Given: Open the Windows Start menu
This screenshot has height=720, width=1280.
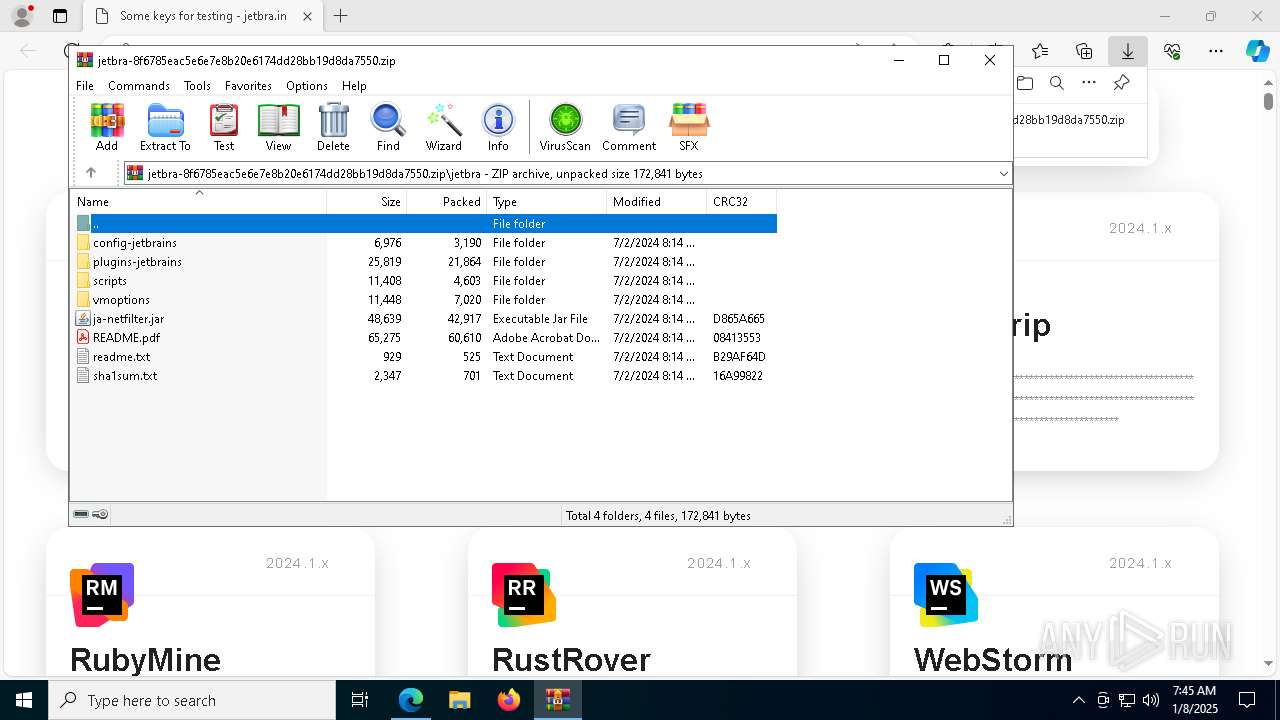Looking at the screenshot, I should [23, 700].
